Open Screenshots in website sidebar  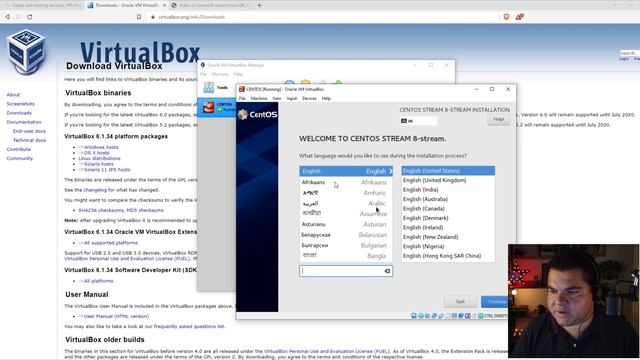click(20, 104)
